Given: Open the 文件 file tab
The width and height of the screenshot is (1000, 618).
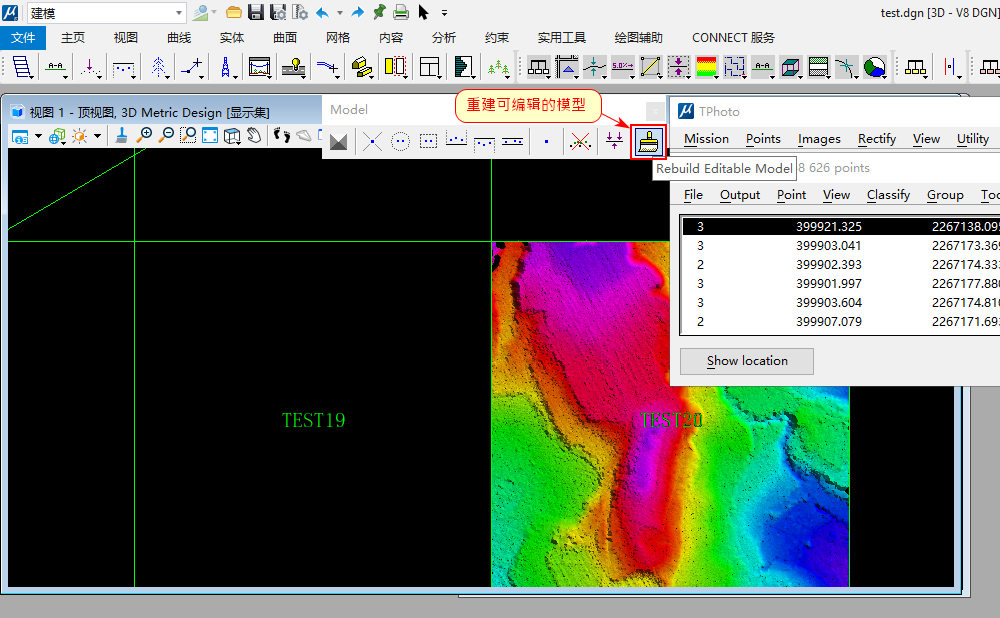Looking at the screenshot, I should click(x=23, y=38).
